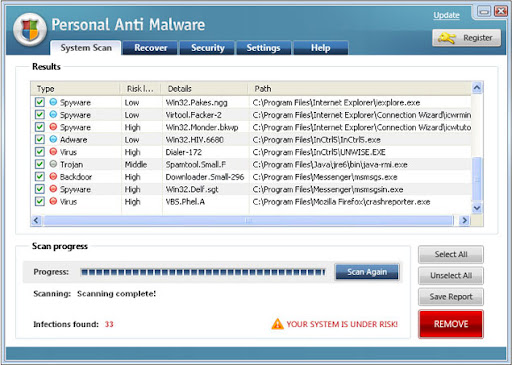Click the red REMOVE button
This screenshot has width=512, height=365.
(x=451, y=324)
